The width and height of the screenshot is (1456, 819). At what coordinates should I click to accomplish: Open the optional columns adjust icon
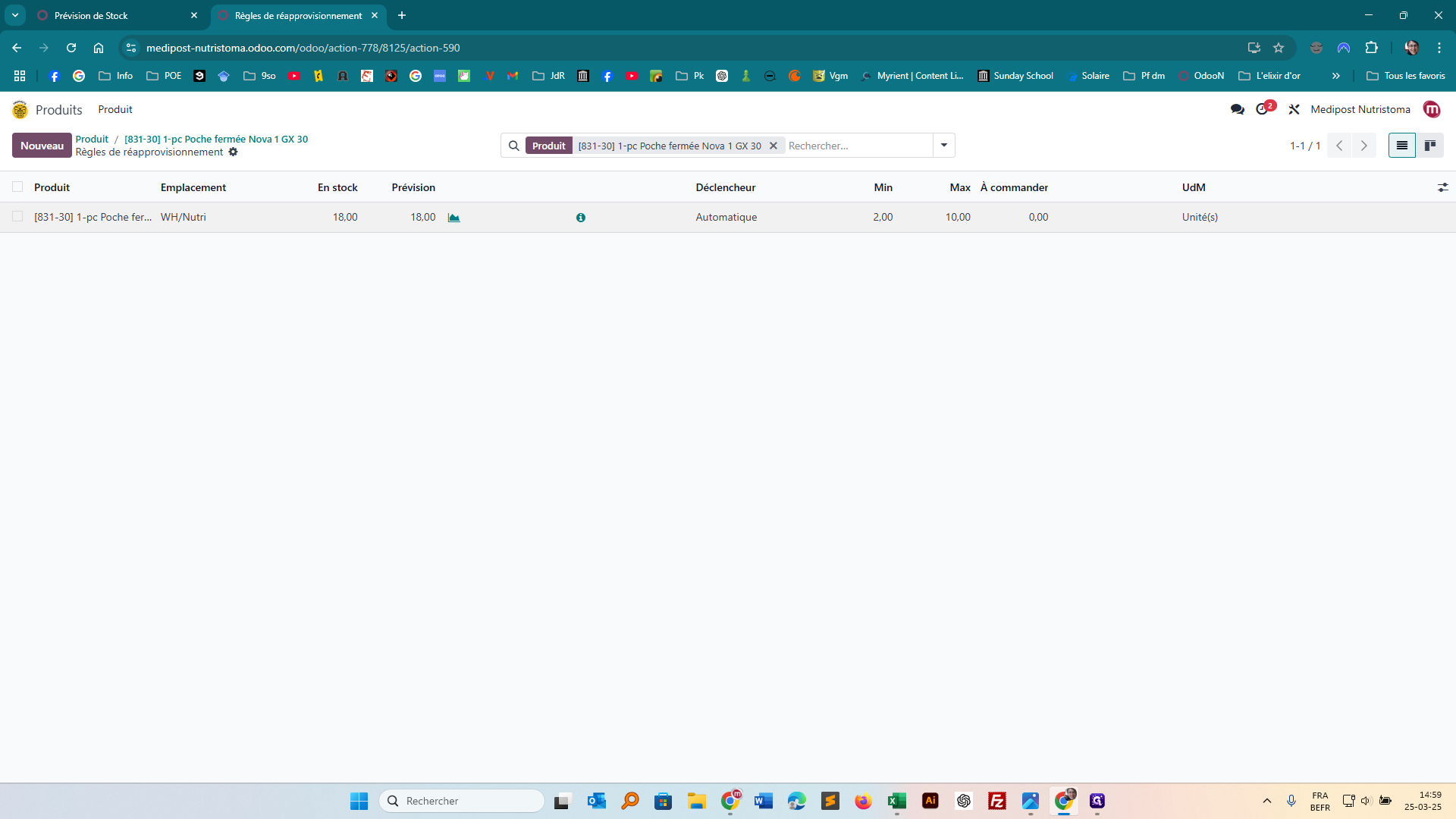pyautogui.click(x=1442, y=187)
